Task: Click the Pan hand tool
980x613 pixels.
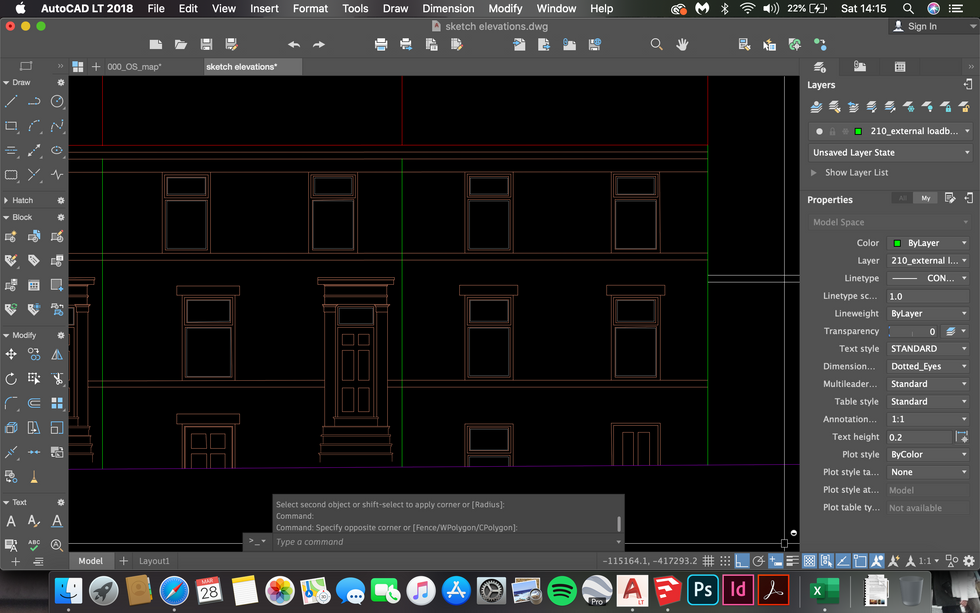Action: pos(682,44)
